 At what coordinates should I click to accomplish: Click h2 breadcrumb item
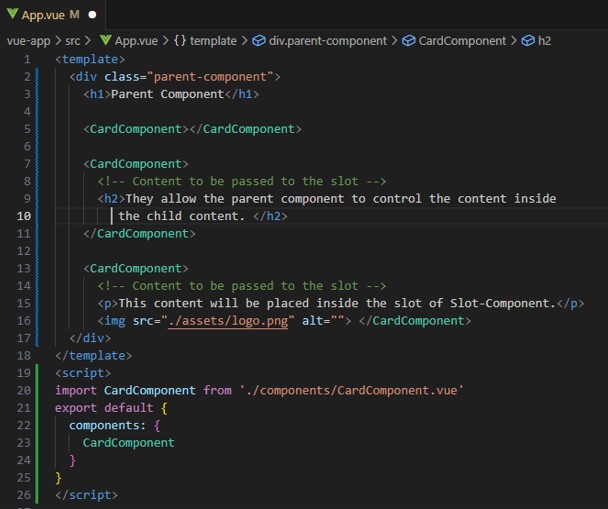(544, 41)
